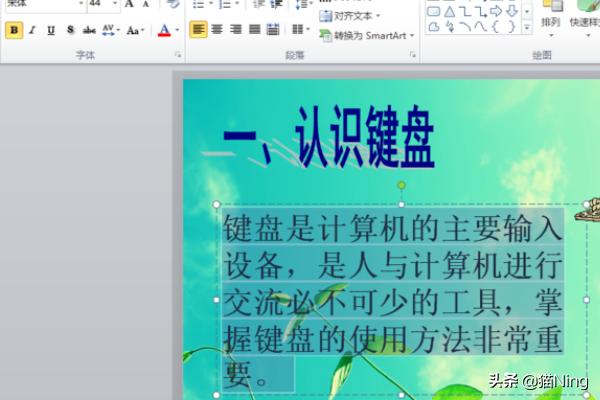This screenshot has width=600, height=400.
Task: Open bullets list dropdown arrow
Action: click(210, 4)
